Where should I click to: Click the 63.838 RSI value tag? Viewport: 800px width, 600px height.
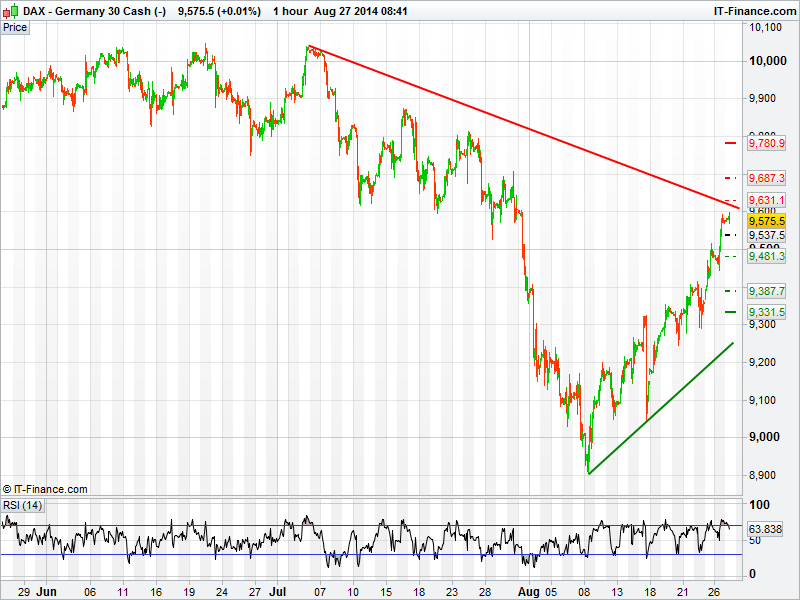click(x=765, y=529)
